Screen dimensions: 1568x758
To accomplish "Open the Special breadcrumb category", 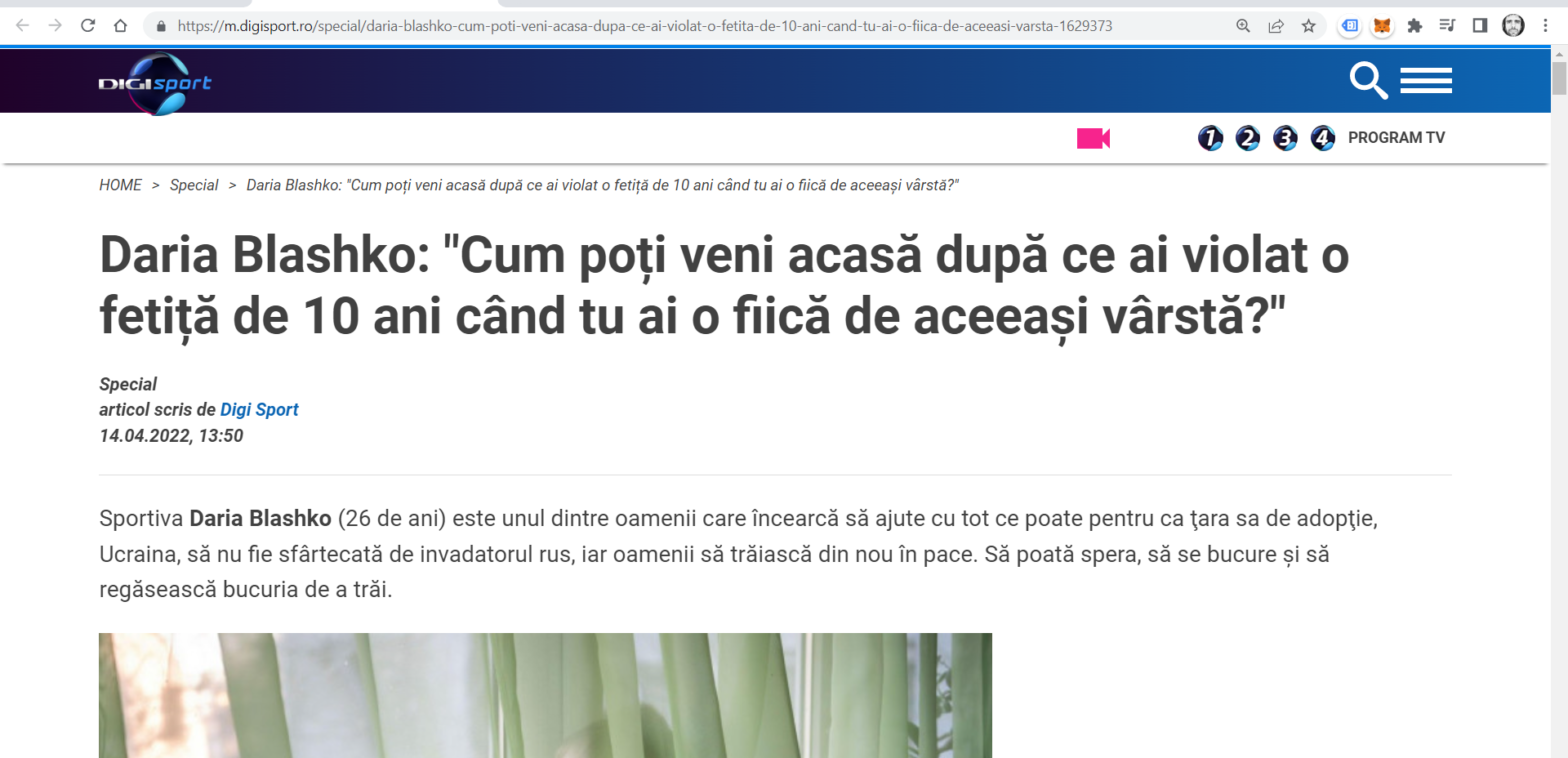I will click(x=194, y=185).
